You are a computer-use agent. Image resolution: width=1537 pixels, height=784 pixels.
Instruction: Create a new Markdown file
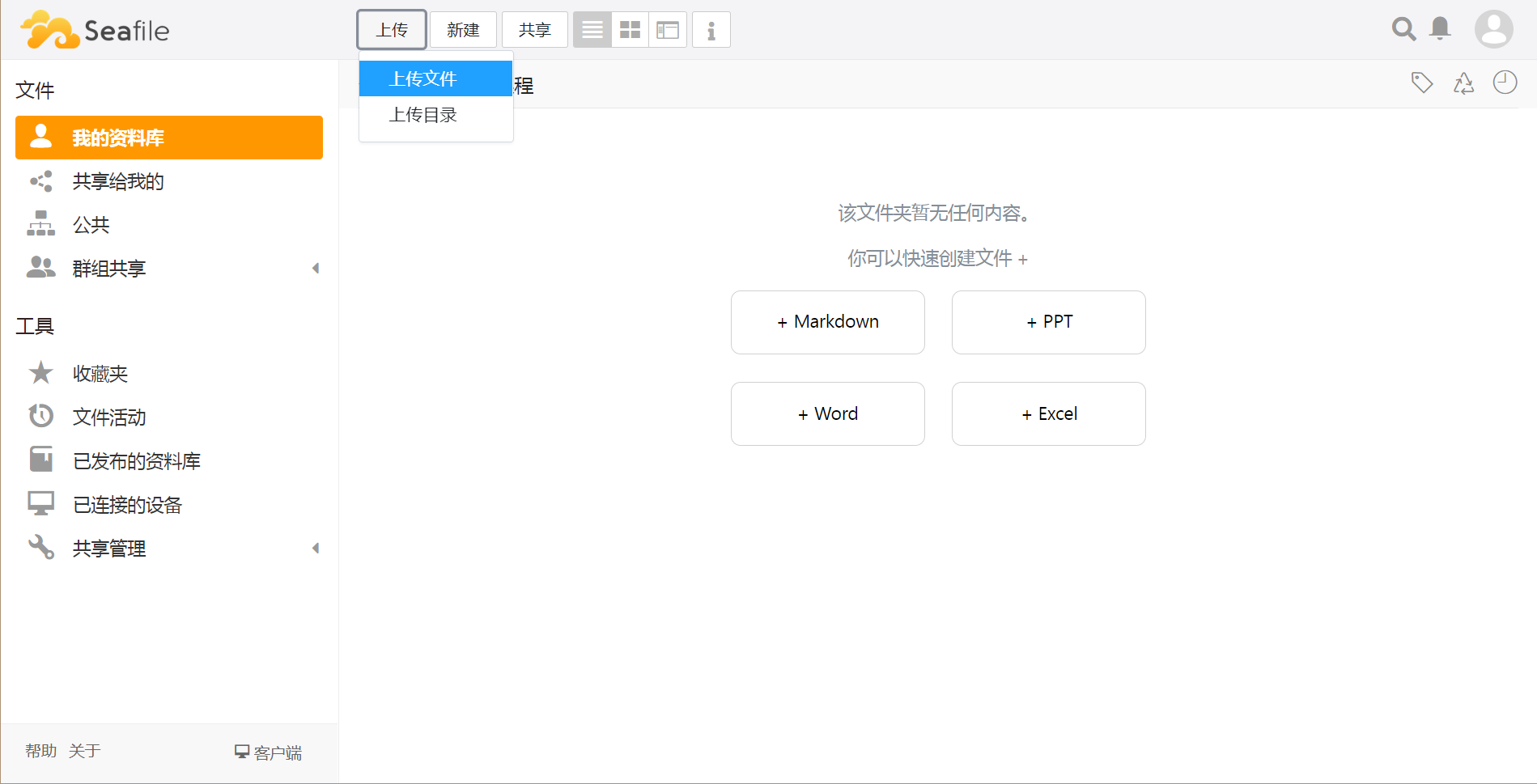(827, 322)
